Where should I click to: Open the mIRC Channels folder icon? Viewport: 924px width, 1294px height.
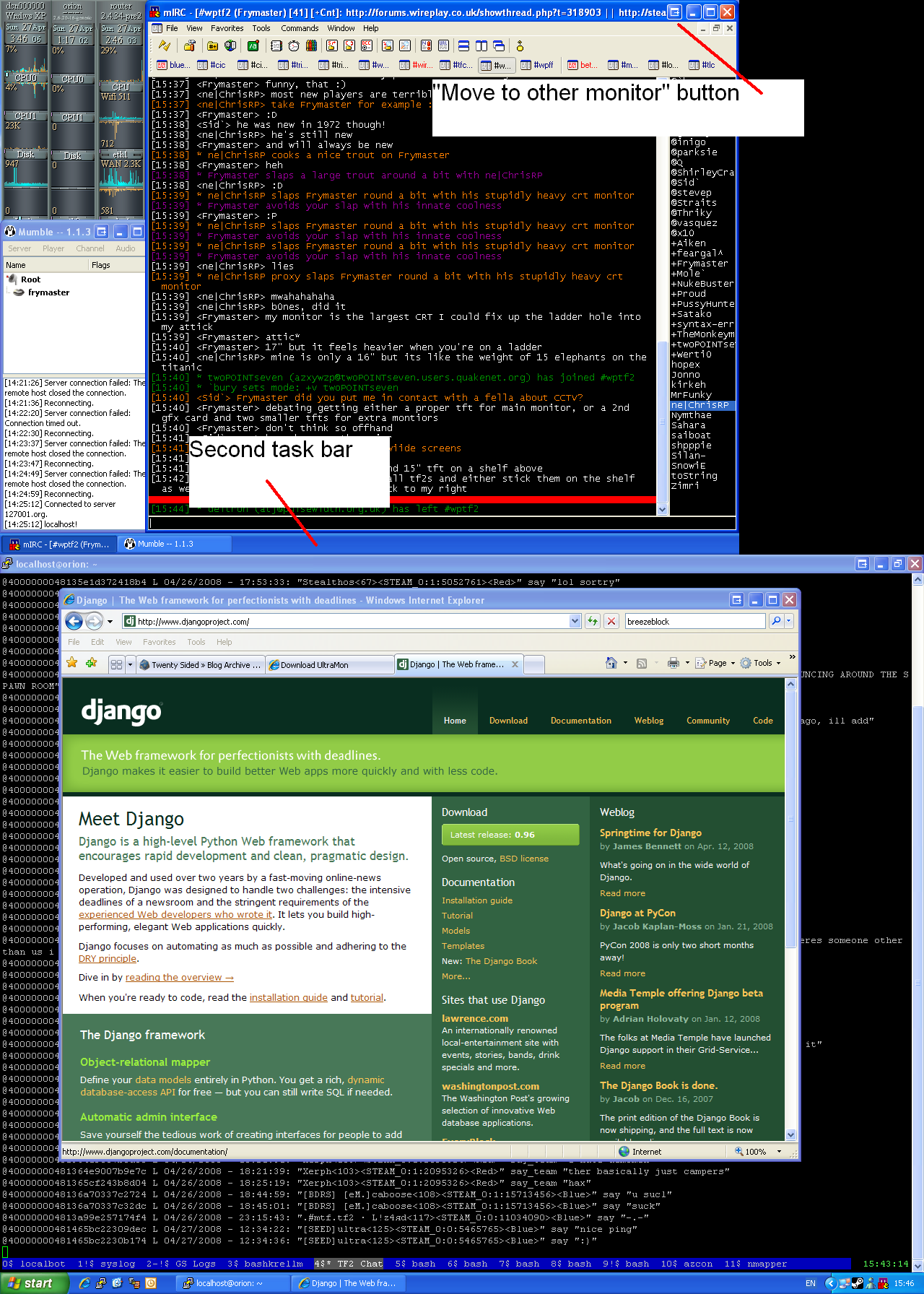pyautogui.click(x=213, y=46)
